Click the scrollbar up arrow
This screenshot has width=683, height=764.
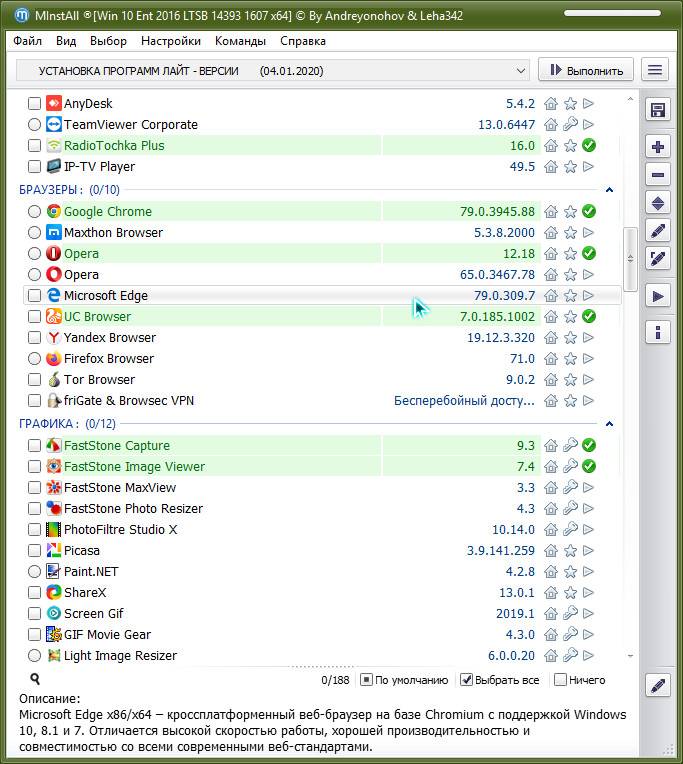630,99
